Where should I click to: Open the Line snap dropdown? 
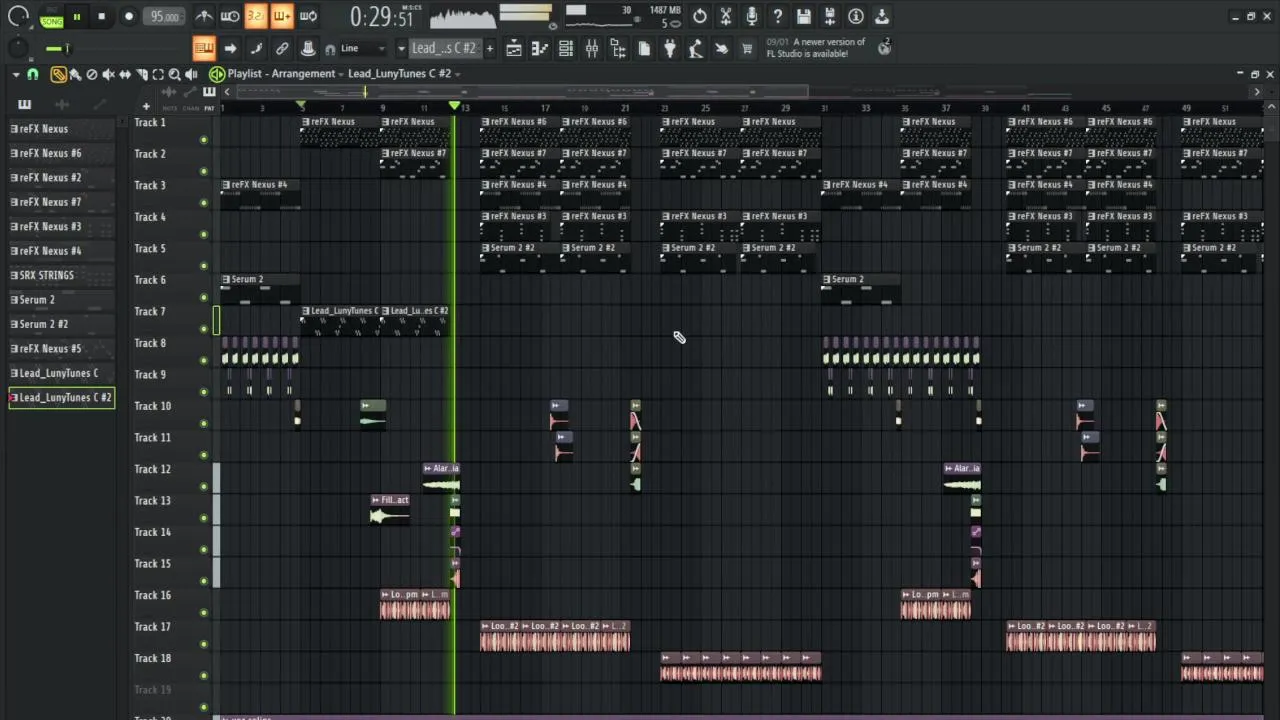[x=362, y=48]
